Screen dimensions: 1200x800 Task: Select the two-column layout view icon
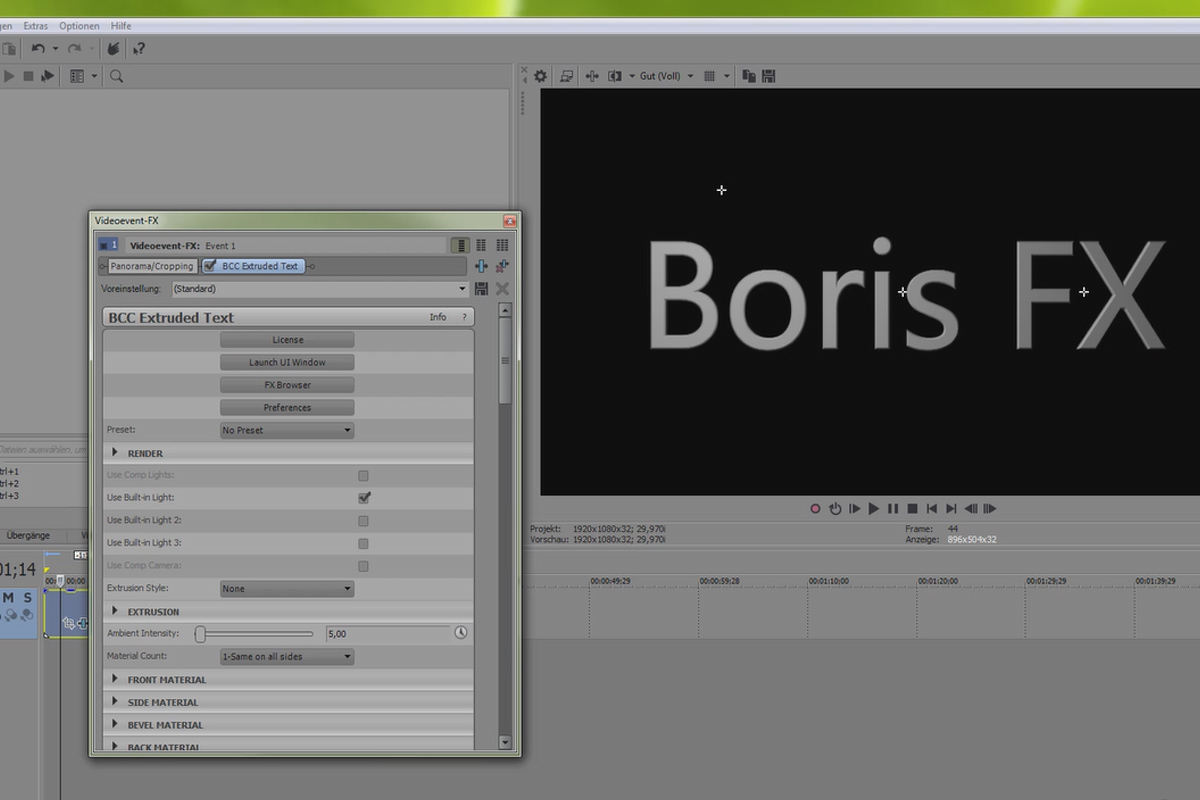coord(481,245)
